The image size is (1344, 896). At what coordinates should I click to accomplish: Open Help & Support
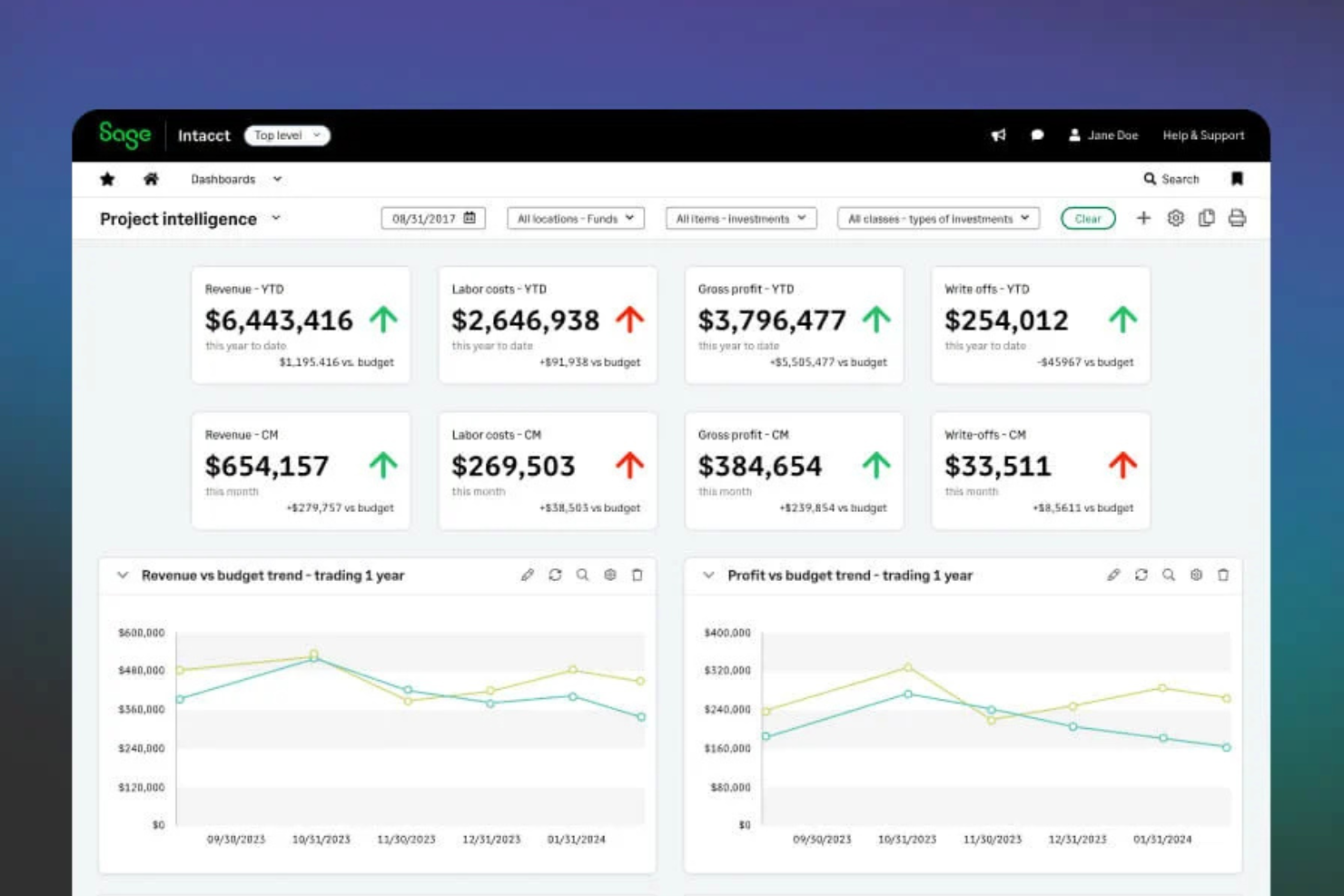(1203, 134)
